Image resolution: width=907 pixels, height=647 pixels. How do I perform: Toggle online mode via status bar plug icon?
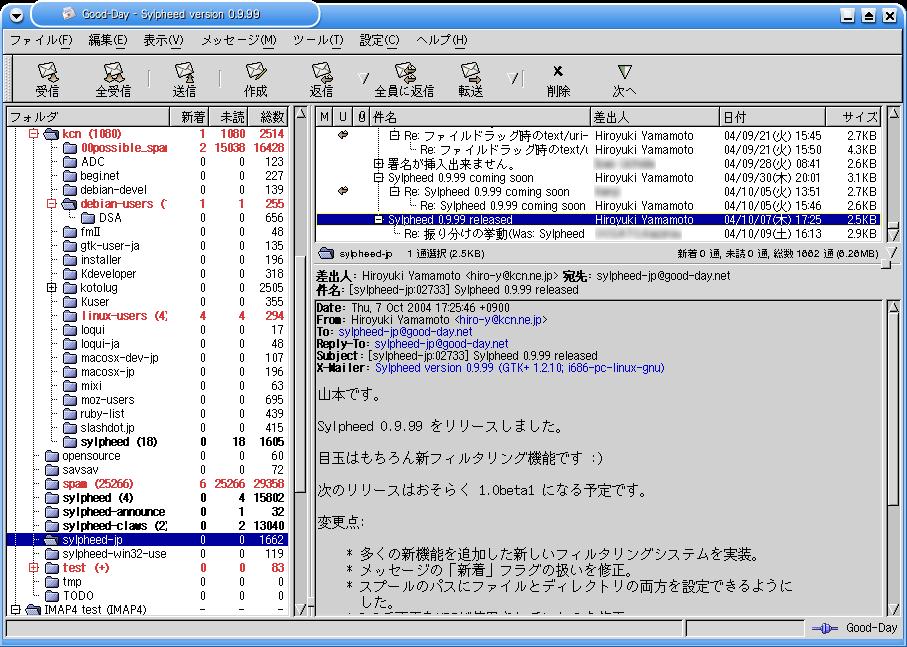825,628
